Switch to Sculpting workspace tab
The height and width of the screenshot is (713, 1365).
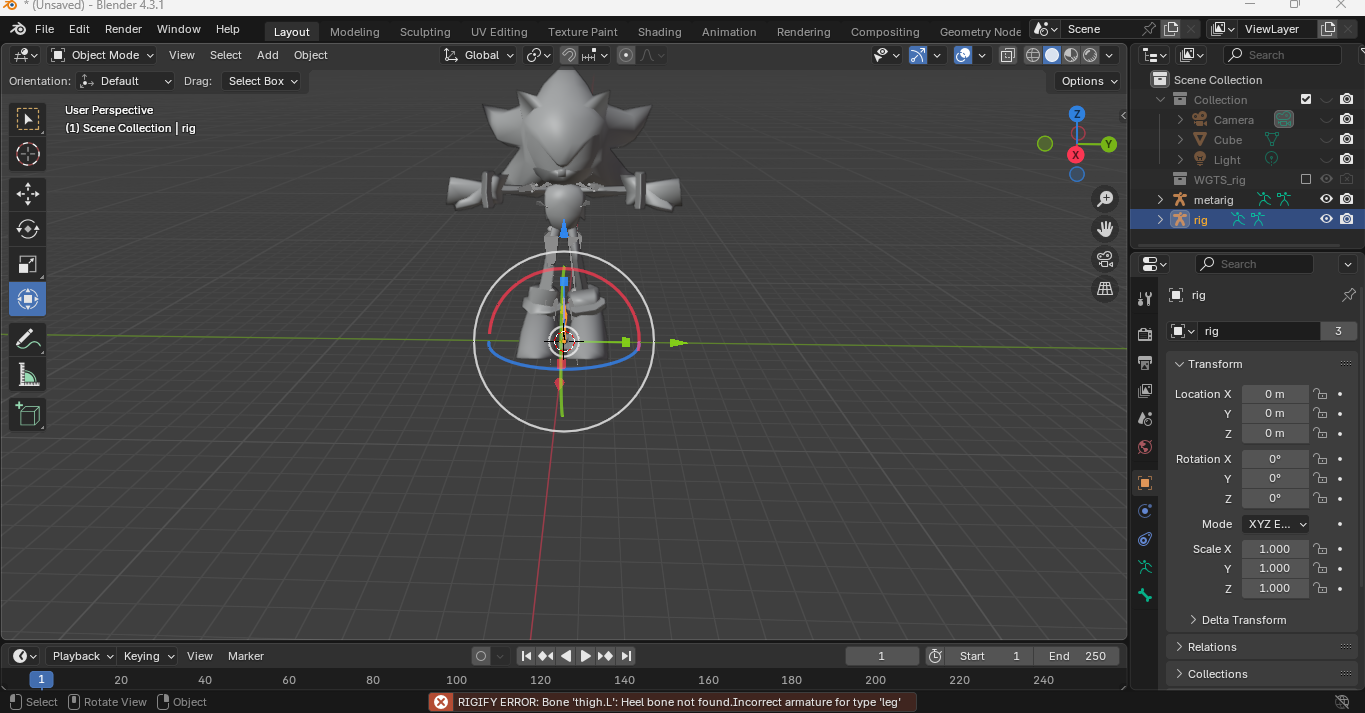pos(425,32)
